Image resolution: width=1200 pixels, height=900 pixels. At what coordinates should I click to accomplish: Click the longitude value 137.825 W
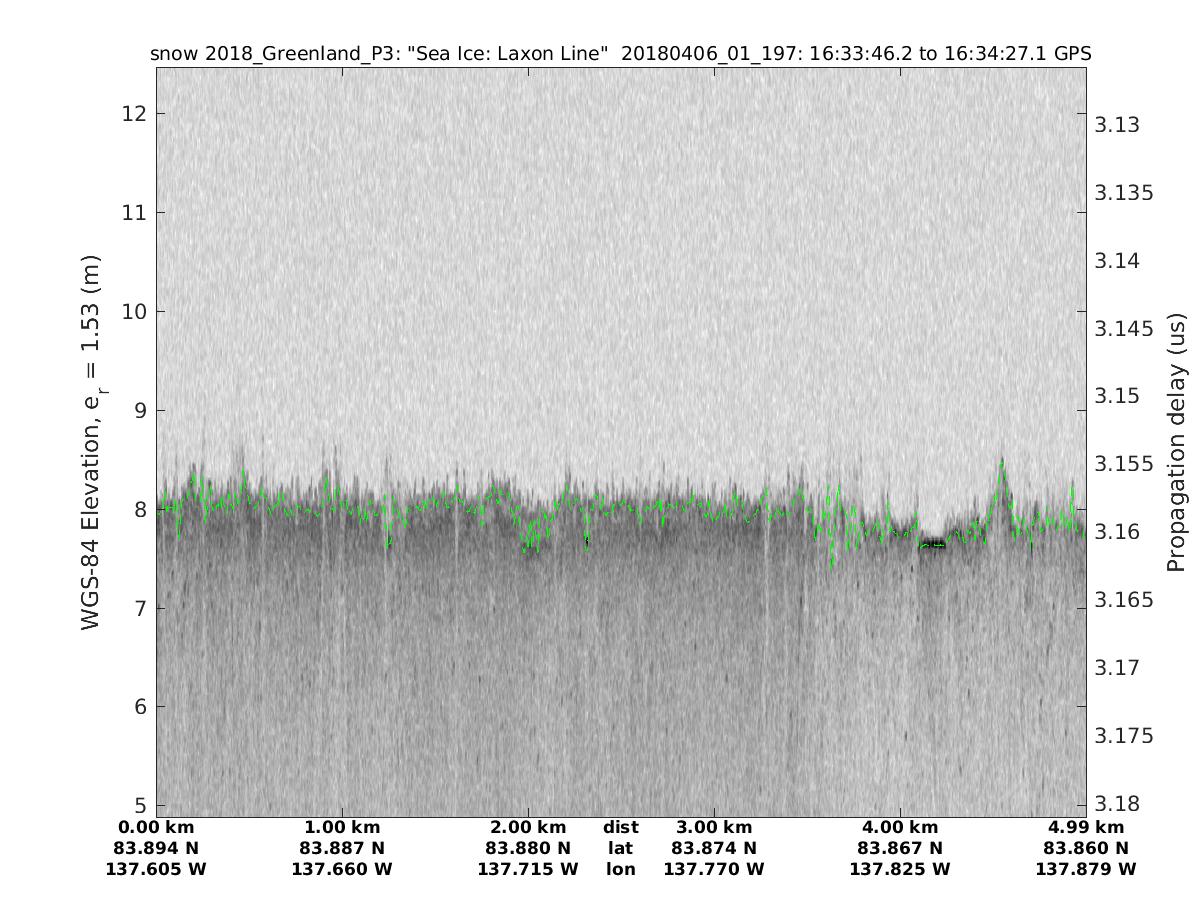click(900, 869)
